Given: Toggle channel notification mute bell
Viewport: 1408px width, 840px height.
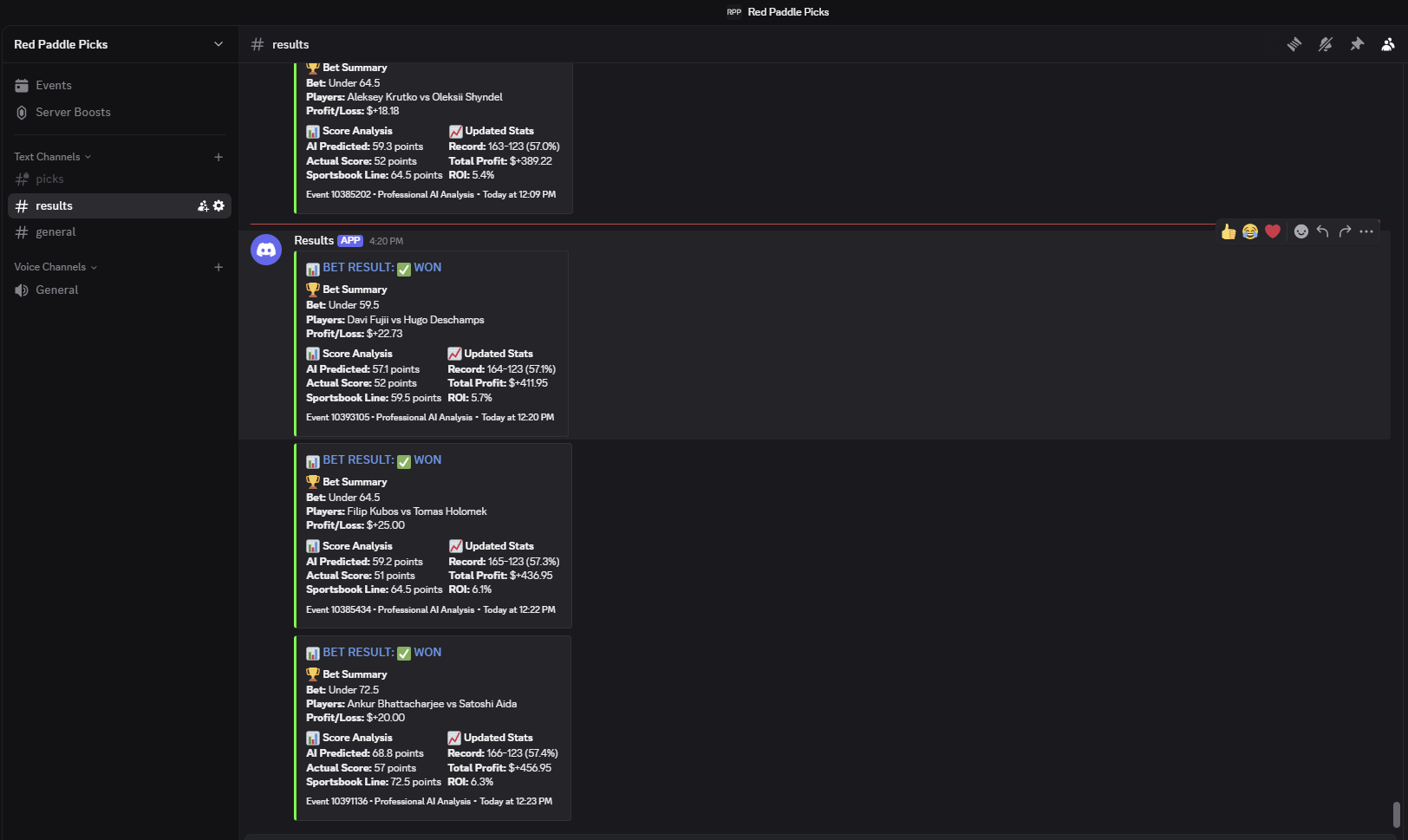Looking at the screenshot, I should click(x=1325, y=44).
